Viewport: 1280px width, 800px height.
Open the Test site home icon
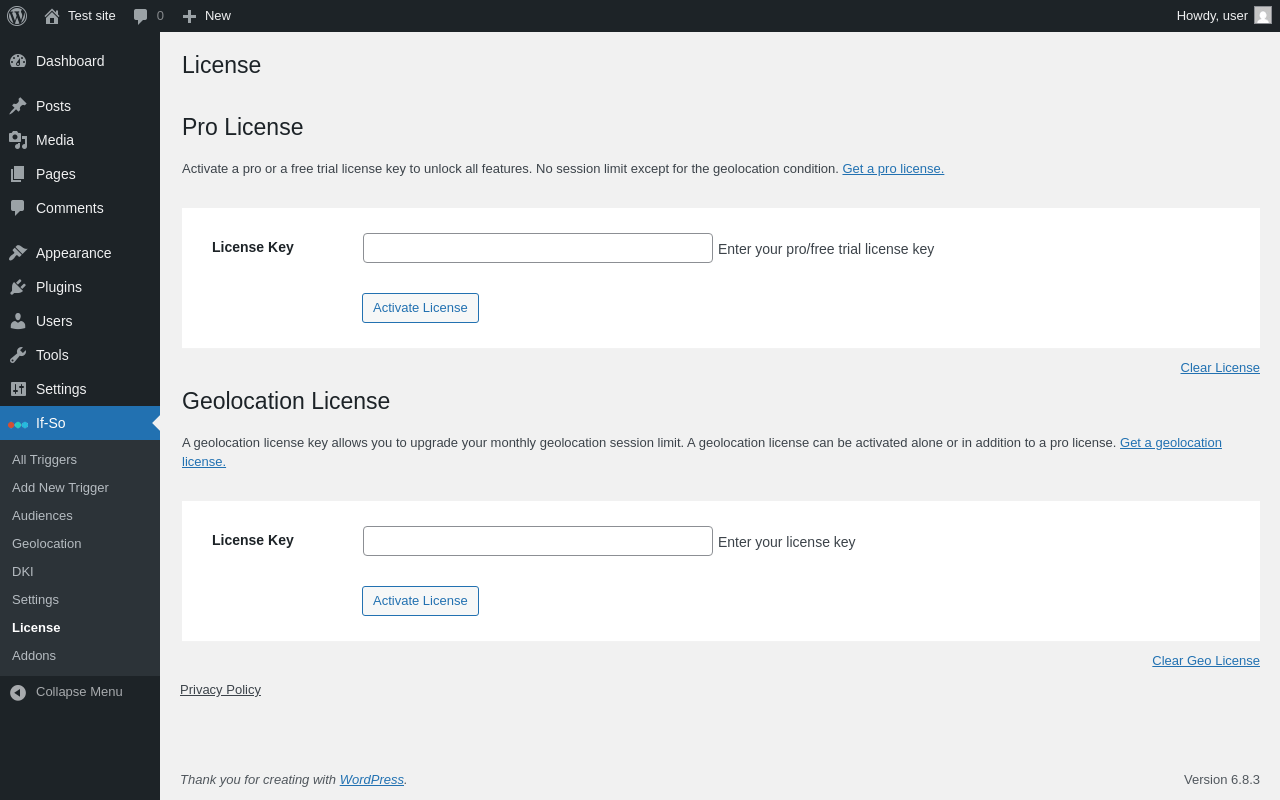click(52, 16)
